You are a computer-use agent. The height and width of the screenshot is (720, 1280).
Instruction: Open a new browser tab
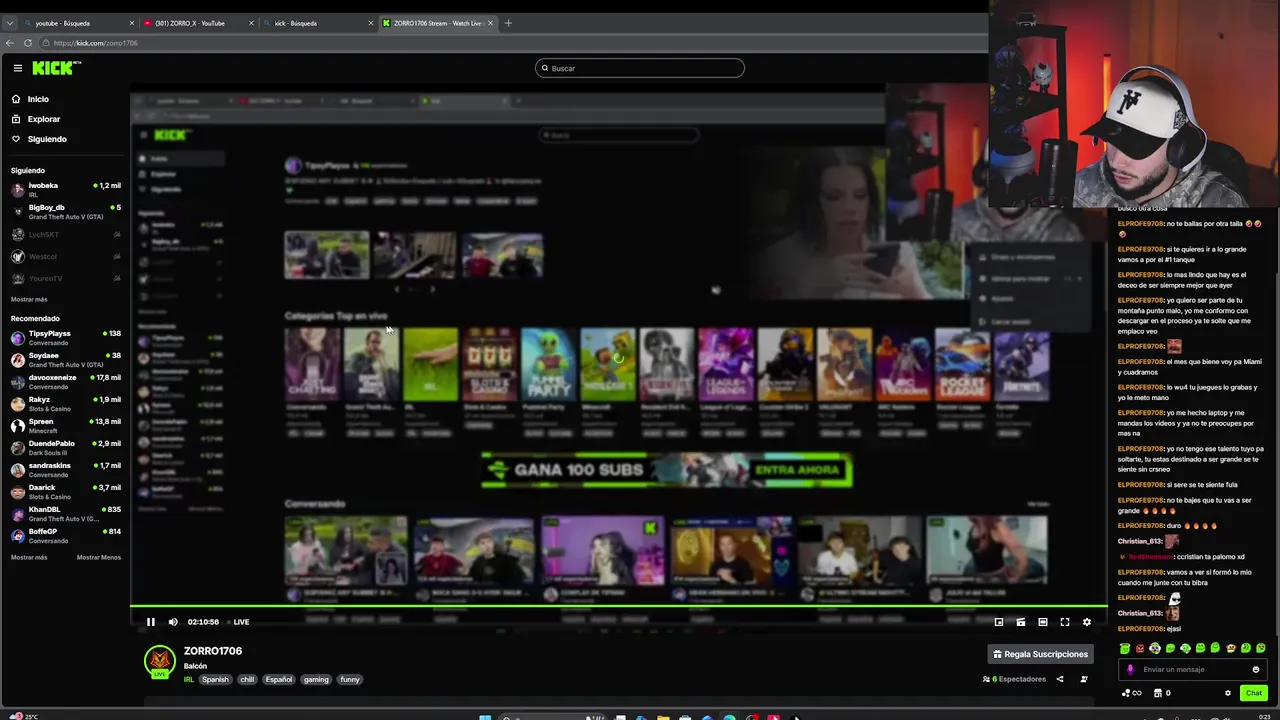508,23
